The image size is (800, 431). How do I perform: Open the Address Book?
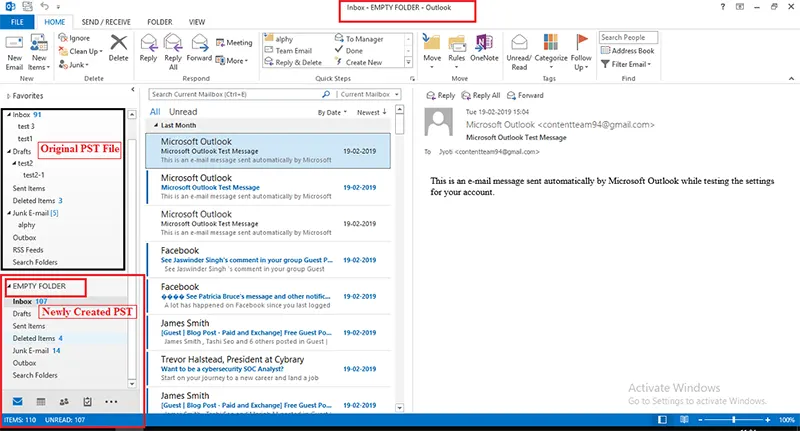628,50
